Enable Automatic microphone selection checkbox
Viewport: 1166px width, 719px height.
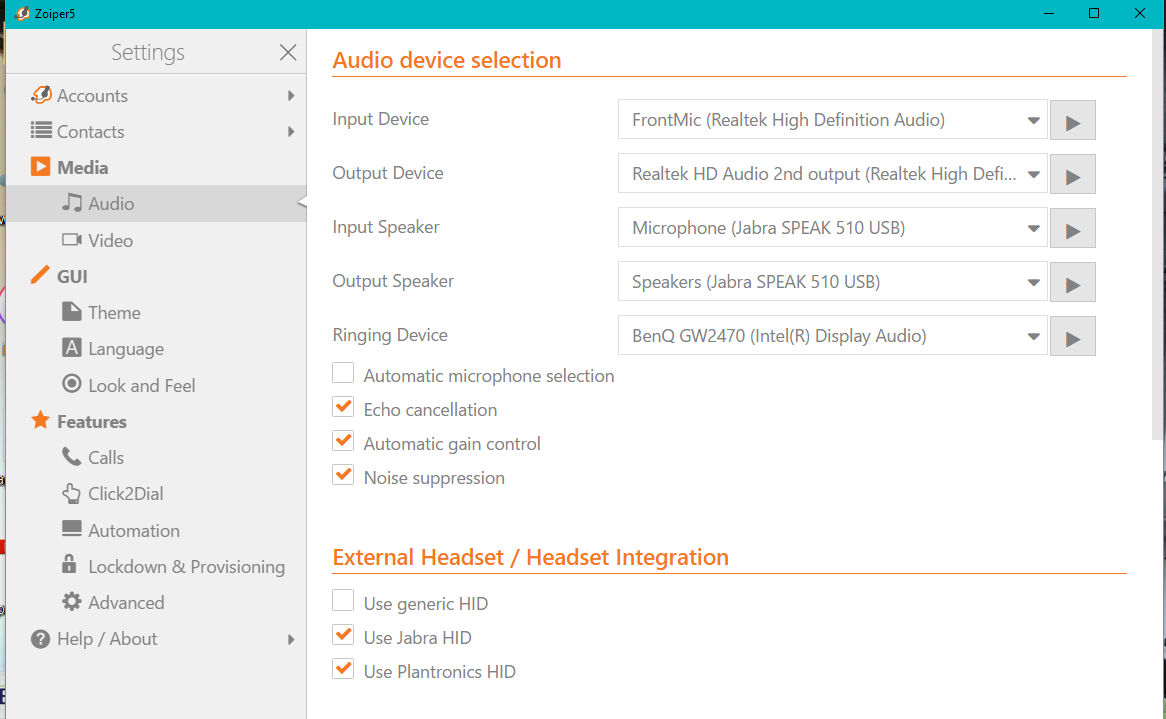[x=343, y=374]
